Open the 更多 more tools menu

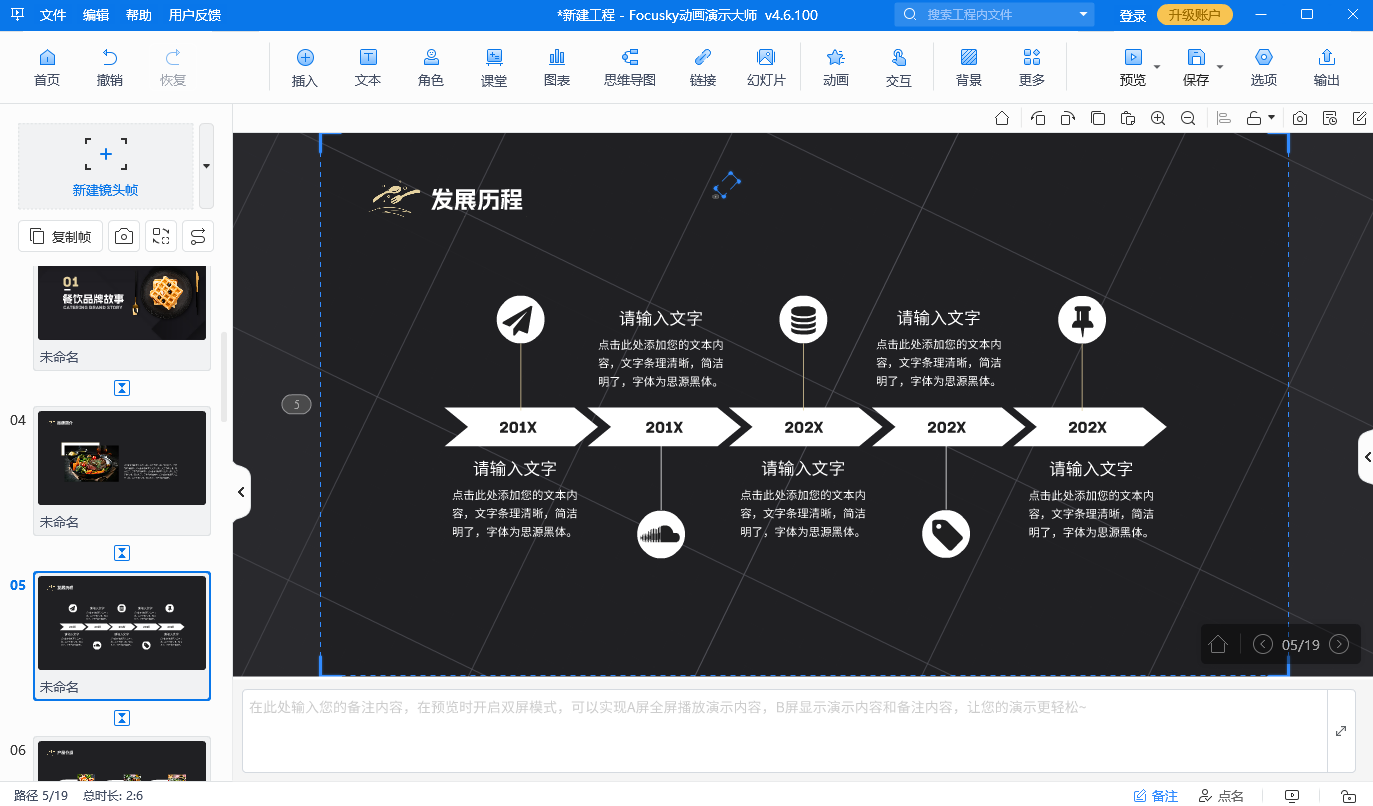(1032, 67)
